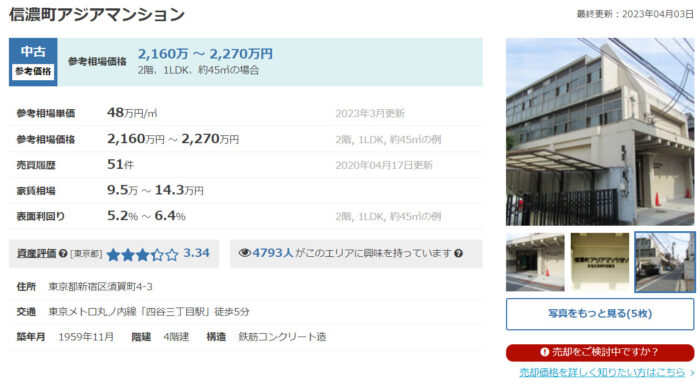Viewport: 700px width, 385px height.
Task: Click the red 売却をご検討中ですか？ button
Action: pos(600,352)
